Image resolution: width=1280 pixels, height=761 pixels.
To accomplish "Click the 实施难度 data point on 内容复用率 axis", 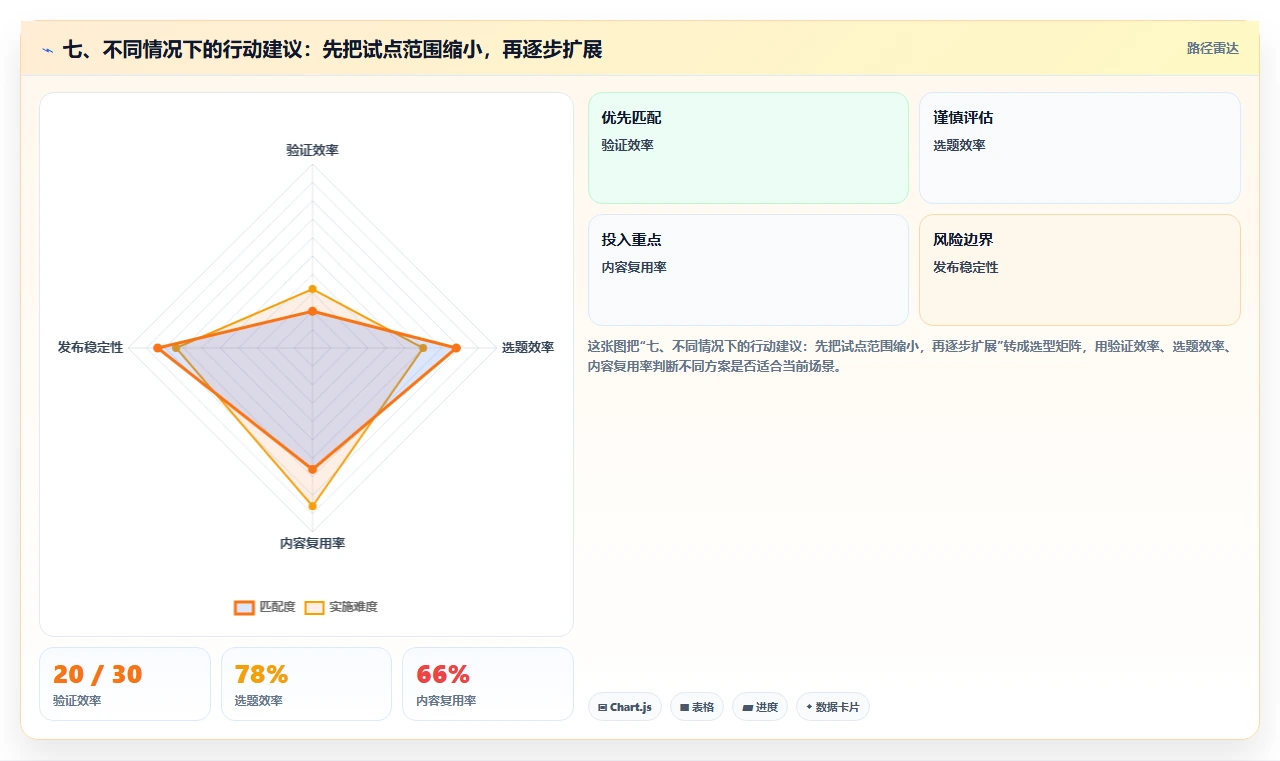I will point(312,506).
